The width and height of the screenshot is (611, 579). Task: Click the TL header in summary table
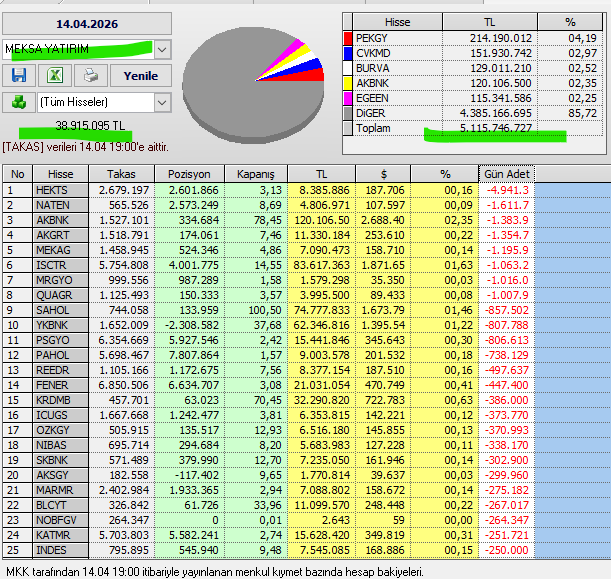coord(490,22)
